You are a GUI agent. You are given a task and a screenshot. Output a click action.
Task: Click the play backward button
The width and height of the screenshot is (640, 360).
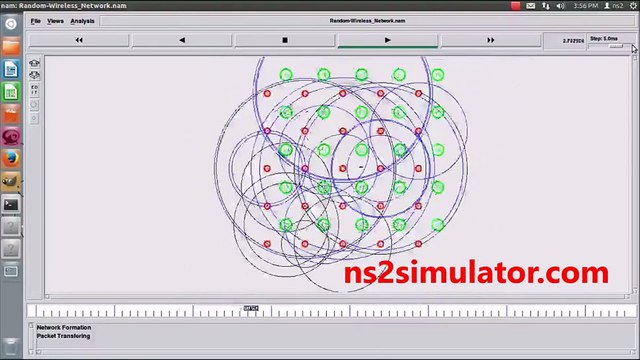182,40
